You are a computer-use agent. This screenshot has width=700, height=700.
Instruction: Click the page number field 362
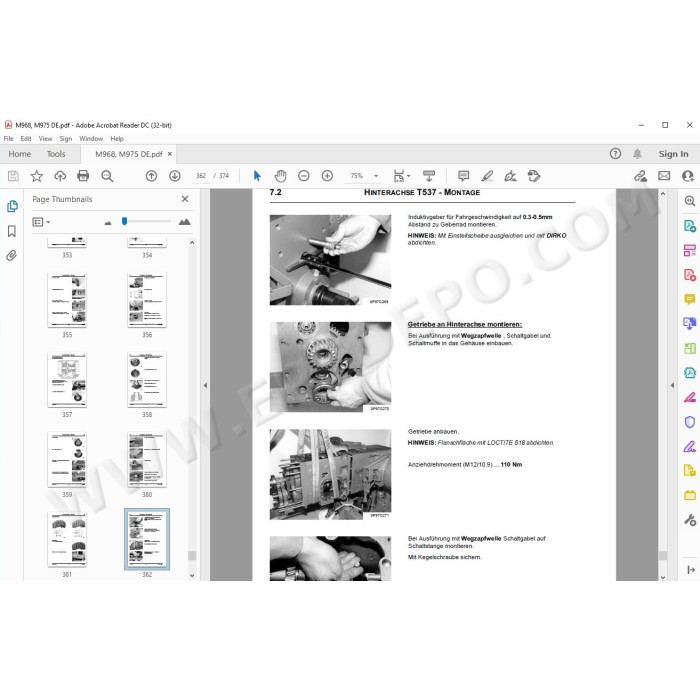coord(201,176)
